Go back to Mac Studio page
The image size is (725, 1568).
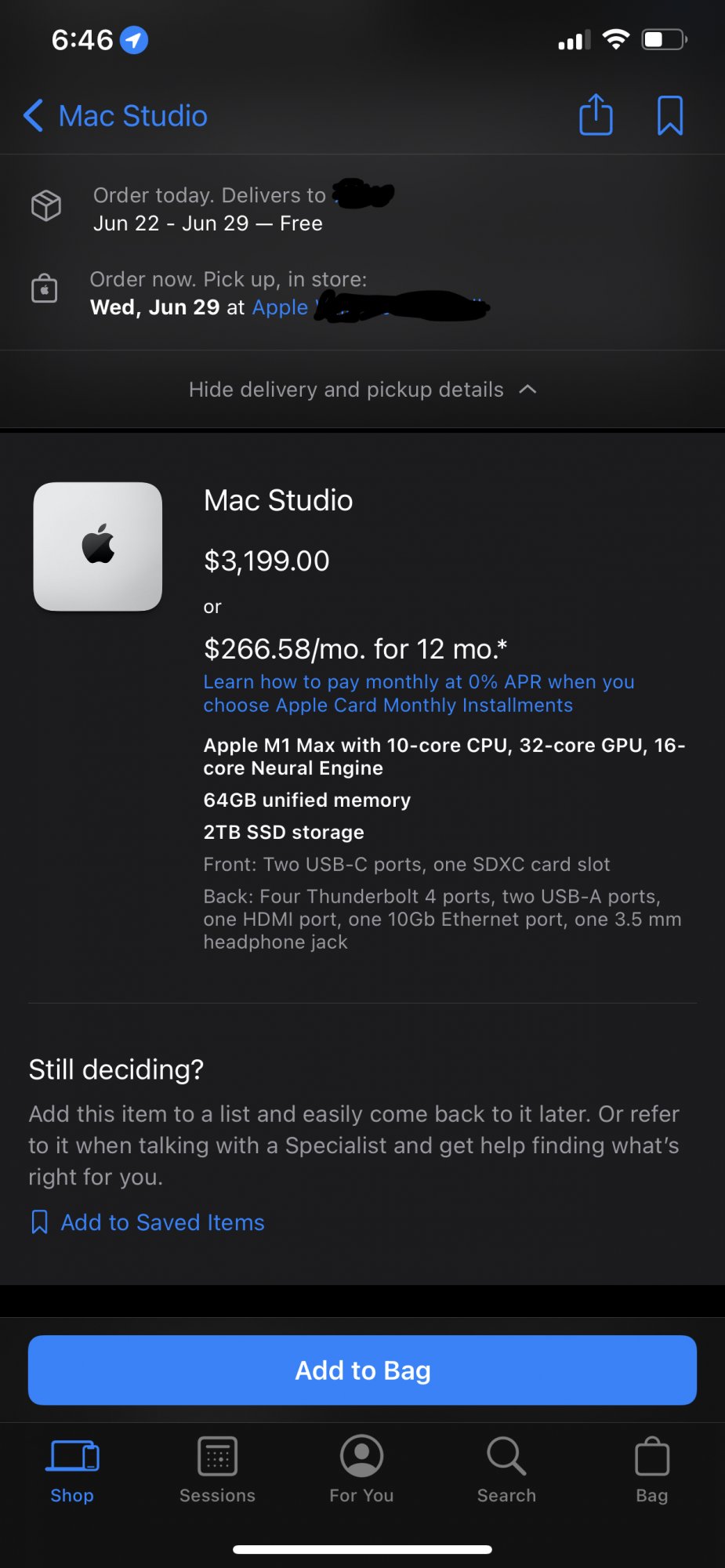[x=116, y=116]
